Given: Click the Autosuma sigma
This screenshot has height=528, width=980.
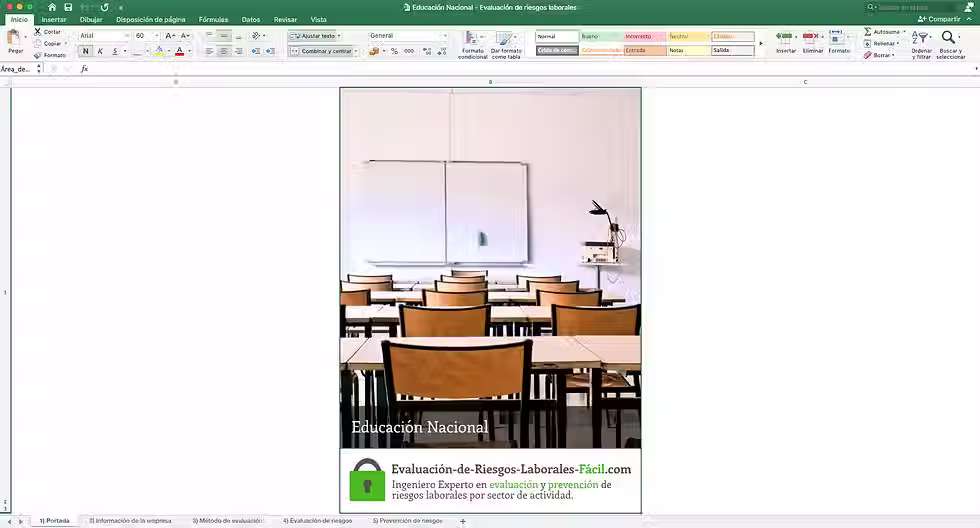Looking at the screenshot, I should [868, 31].
